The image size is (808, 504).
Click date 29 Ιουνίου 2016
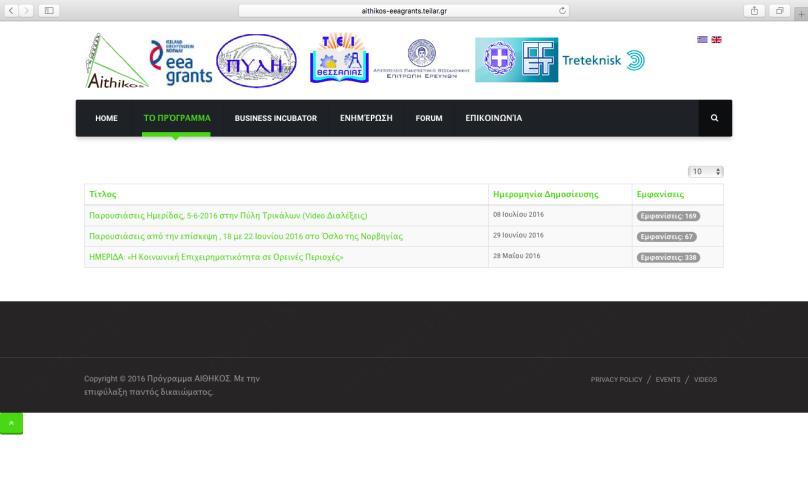click(x=518, y=235)
